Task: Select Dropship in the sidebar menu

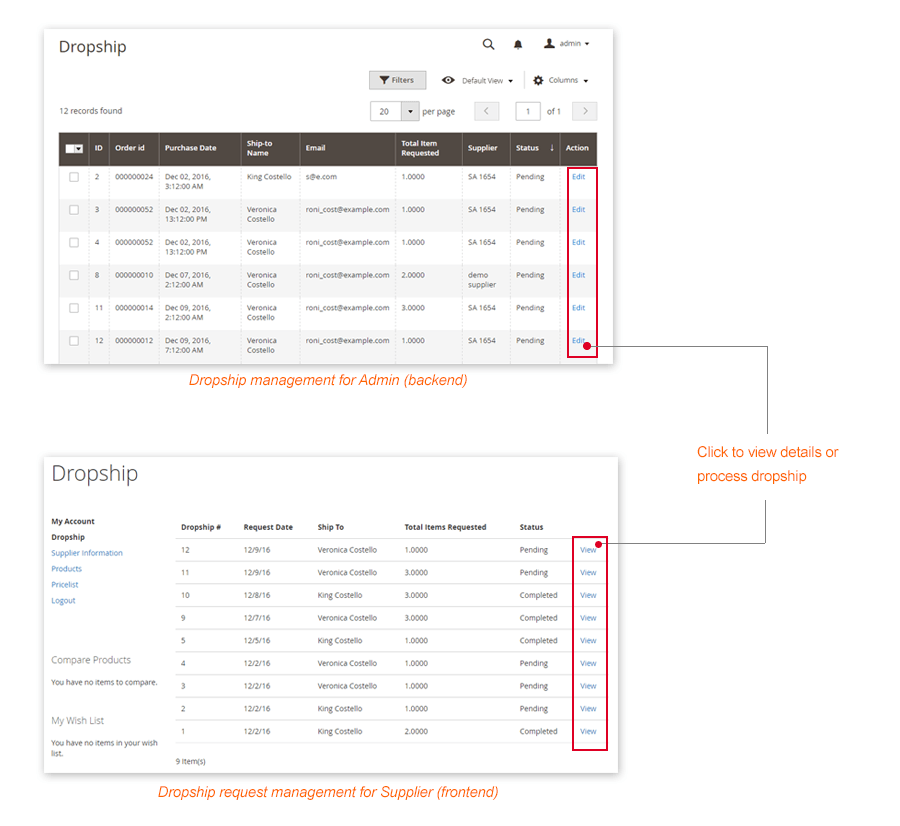Action: [x=66, y=537]
